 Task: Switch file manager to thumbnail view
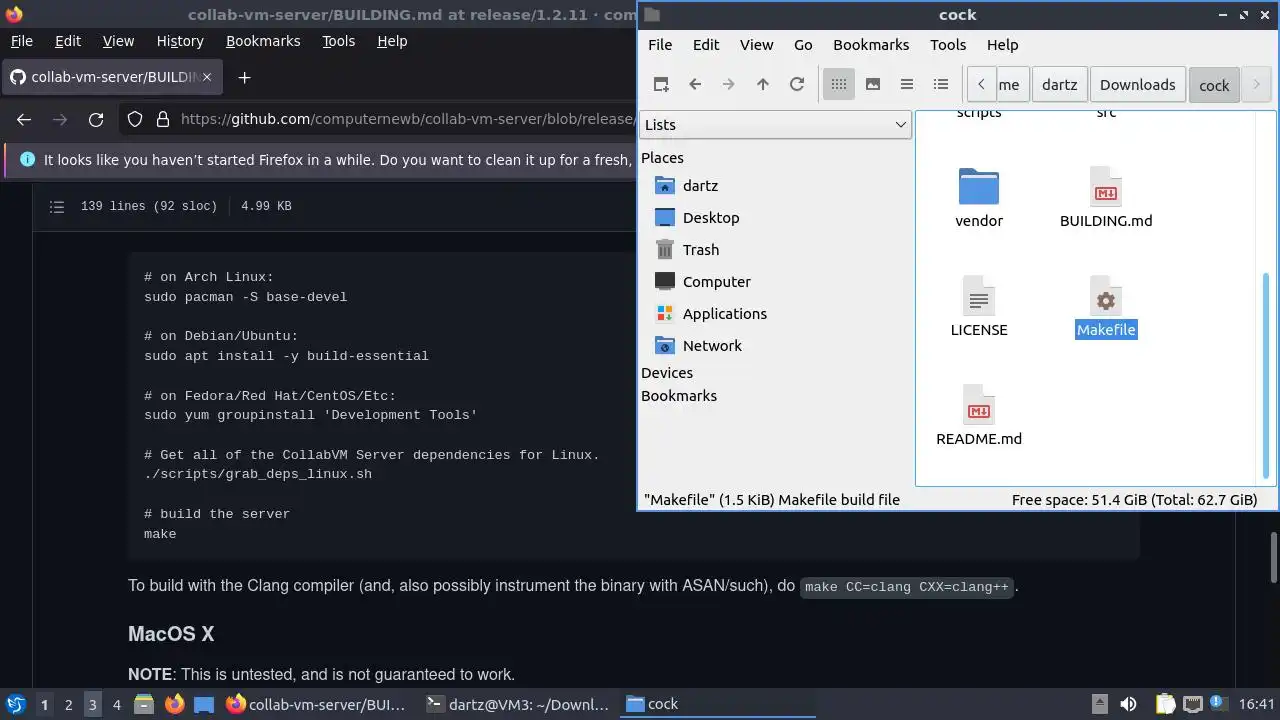873,85
